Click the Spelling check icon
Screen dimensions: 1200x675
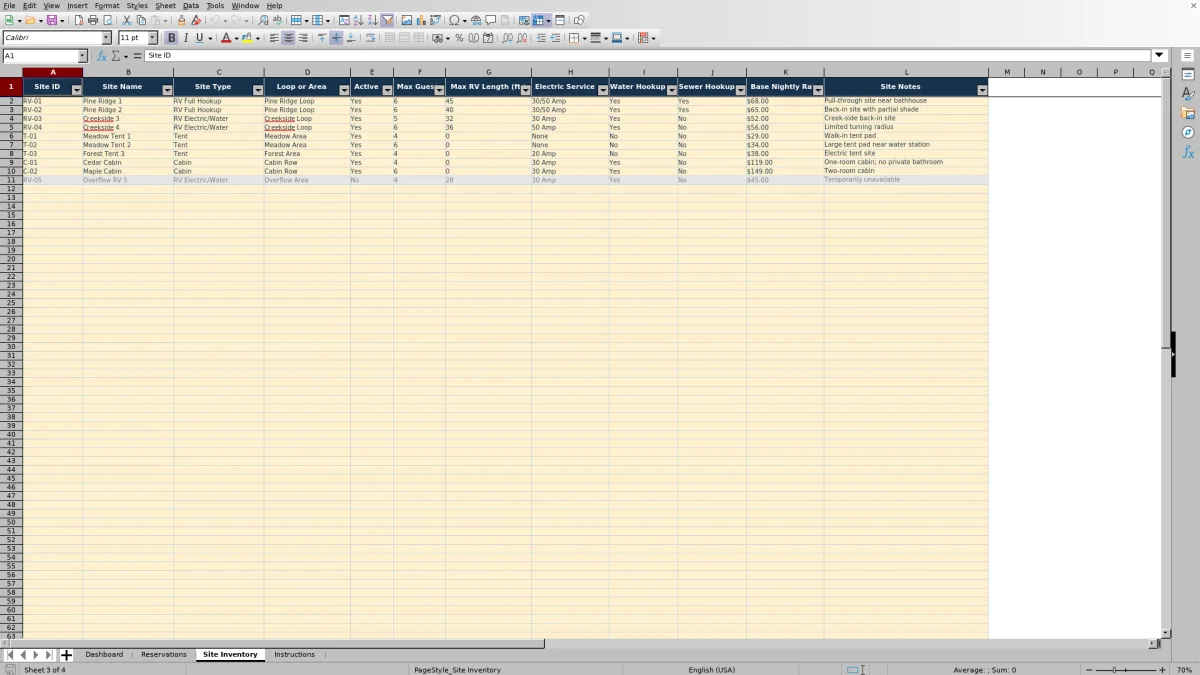pos(277,20)
